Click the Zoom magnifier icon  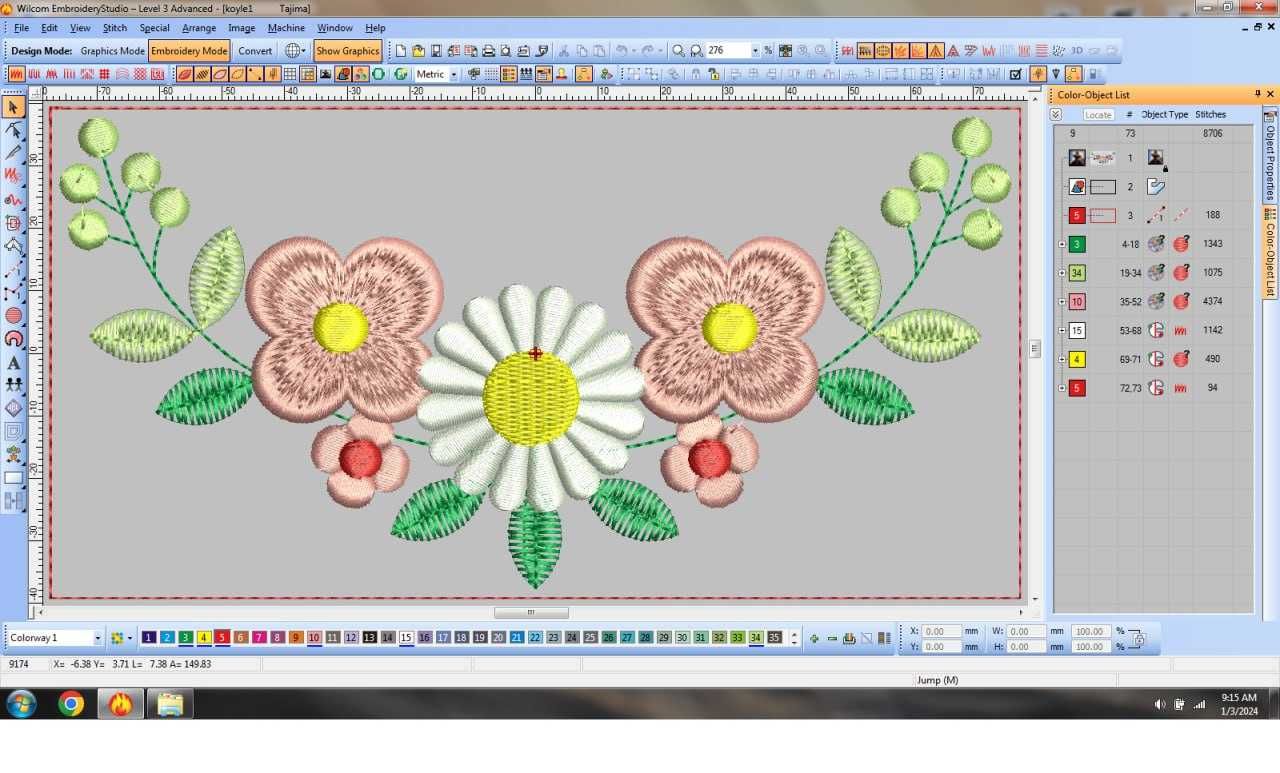pos(678,51)
